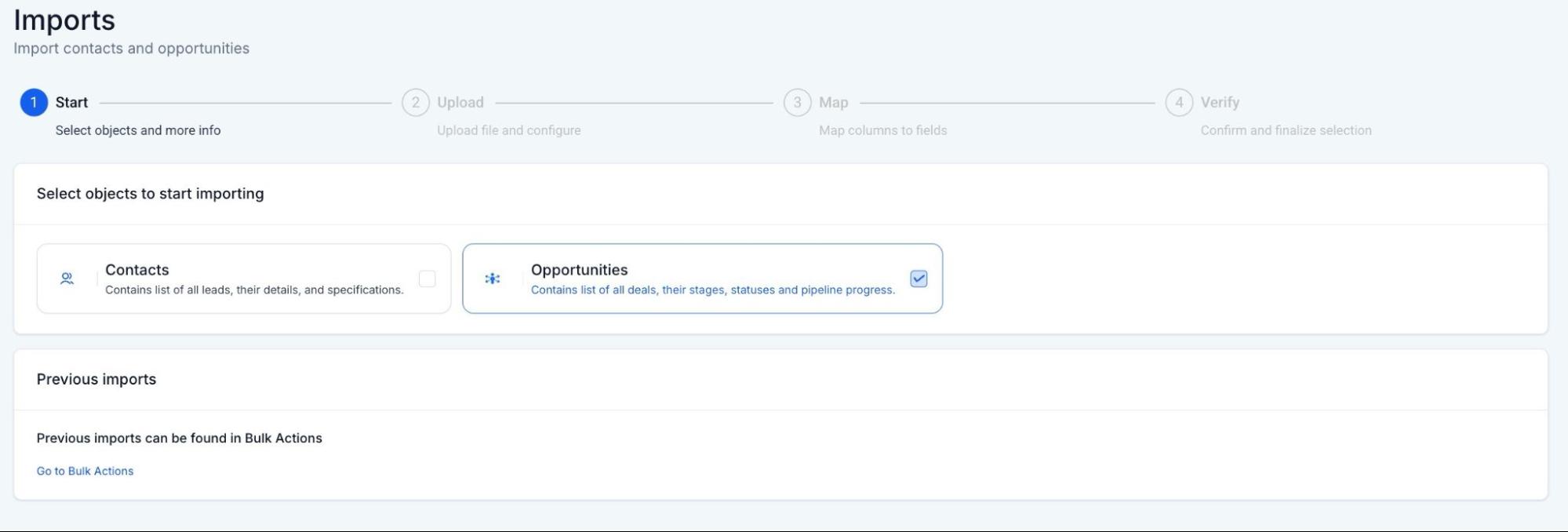Click the step 2 numbered circle
Viewport: 1568px width, 532px height.
(x=416, y=103)
